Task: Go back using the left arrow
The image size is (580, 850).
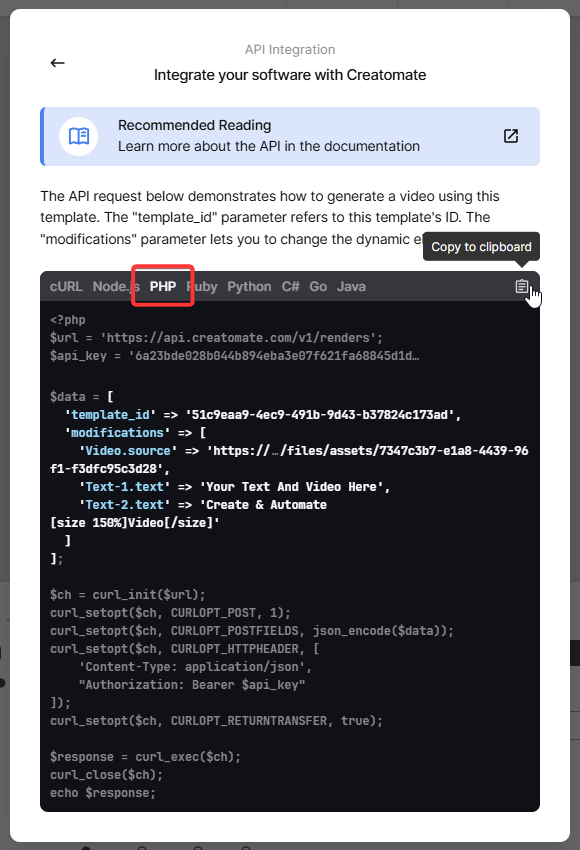Action: 57,63
